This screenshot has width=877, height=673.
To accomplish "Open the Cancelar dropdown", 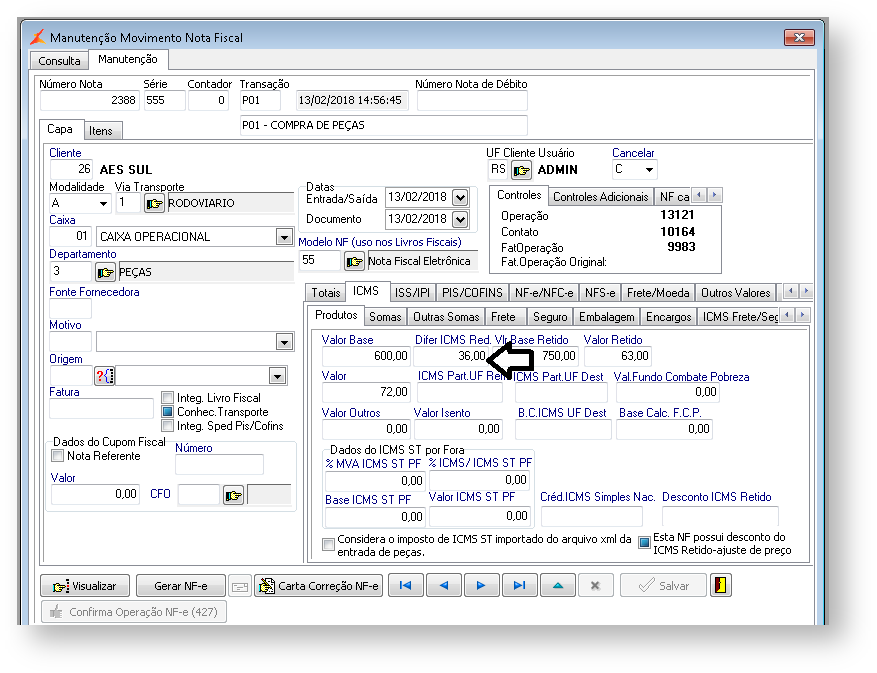I will [649, 170].
